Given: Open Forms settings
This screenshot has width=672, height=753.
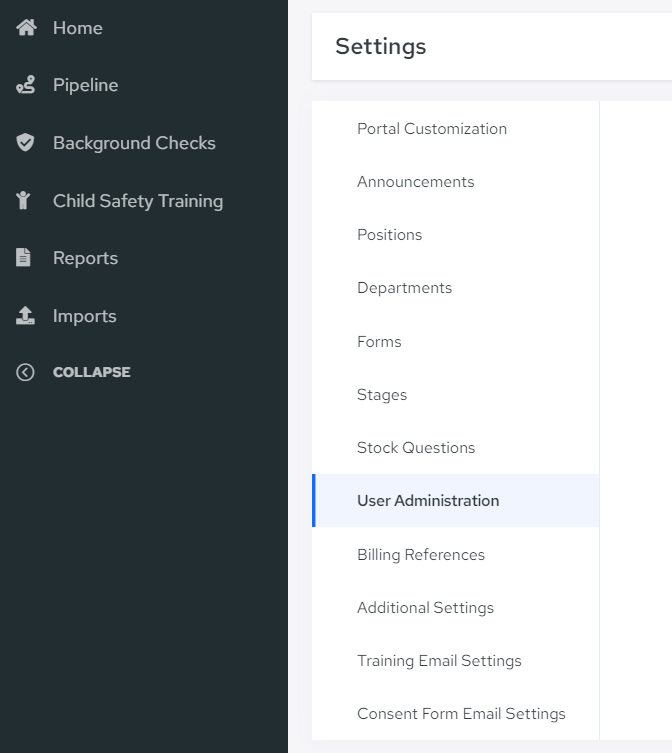Looking at the screenshot, I should 455,341.
